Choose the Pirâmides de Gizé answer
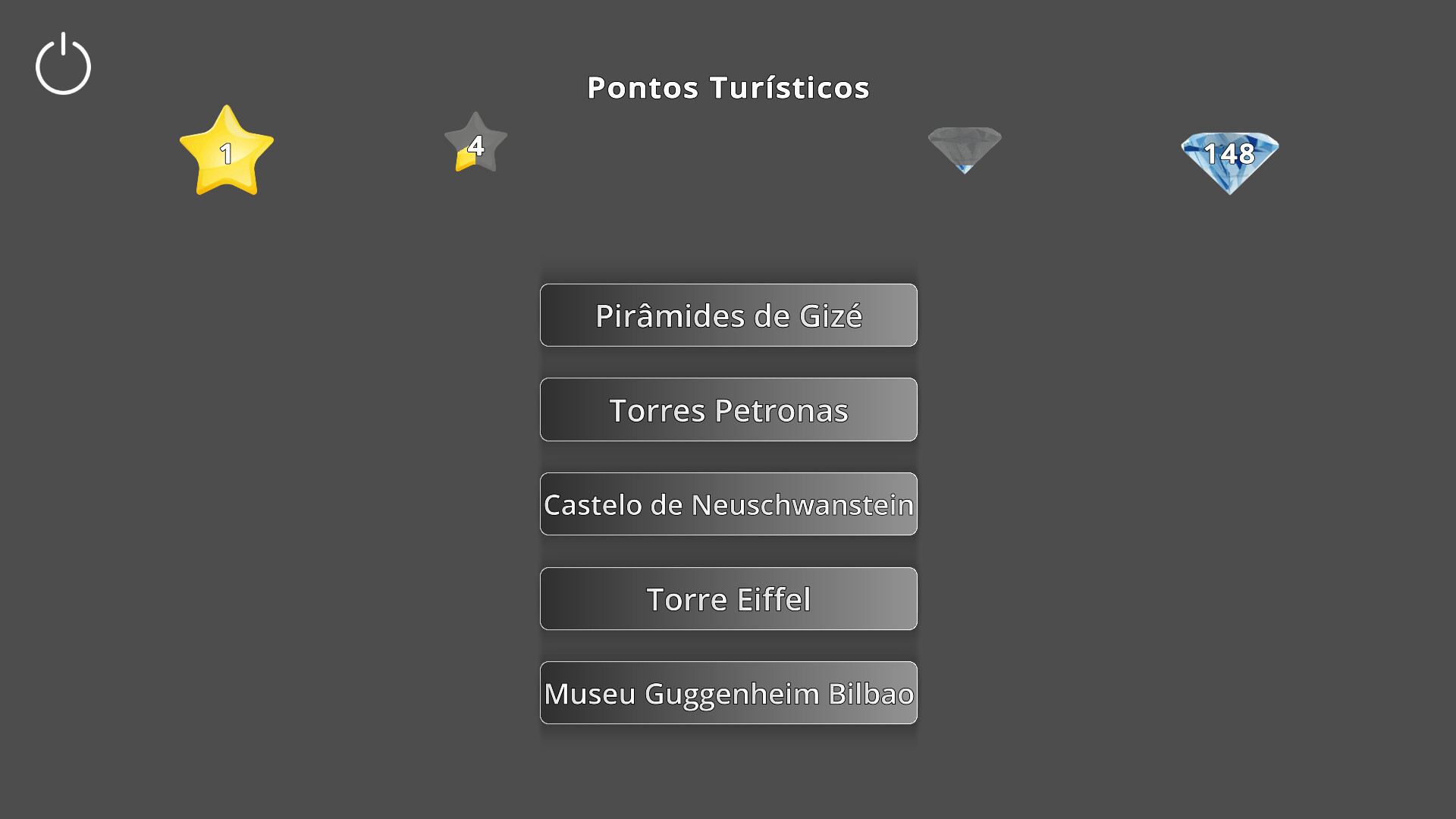Image resolution: width=1456 pixels, height=819 pixels. click(x=728, y=315)
